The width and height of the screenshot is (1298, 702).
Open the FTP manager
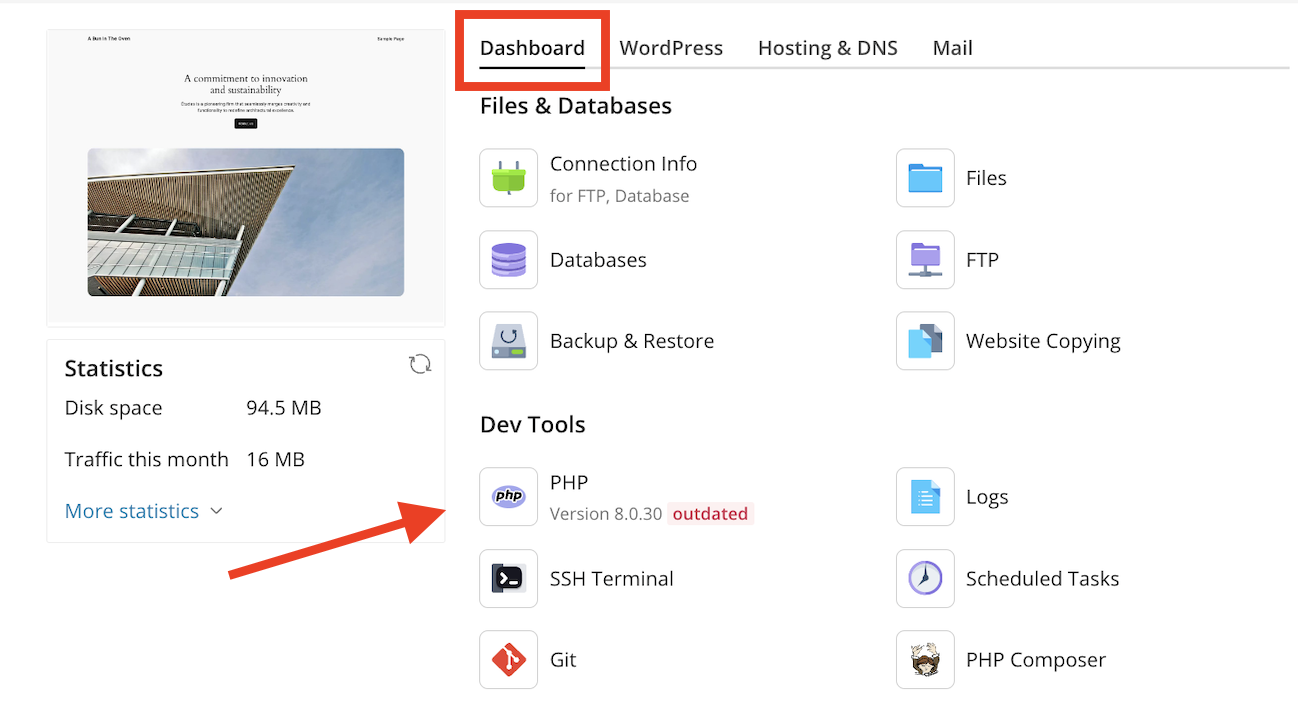point(982,260)
